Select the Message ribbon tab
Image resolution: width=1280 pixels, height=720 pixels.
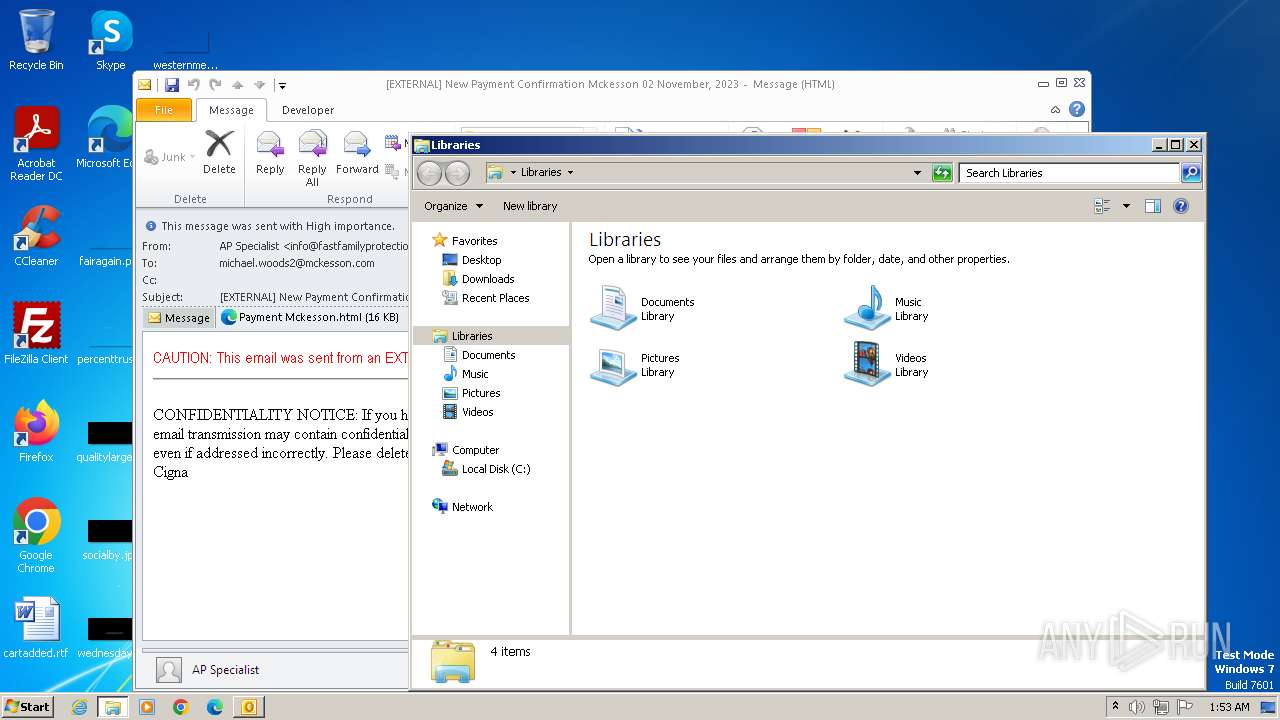click(231, 110)
